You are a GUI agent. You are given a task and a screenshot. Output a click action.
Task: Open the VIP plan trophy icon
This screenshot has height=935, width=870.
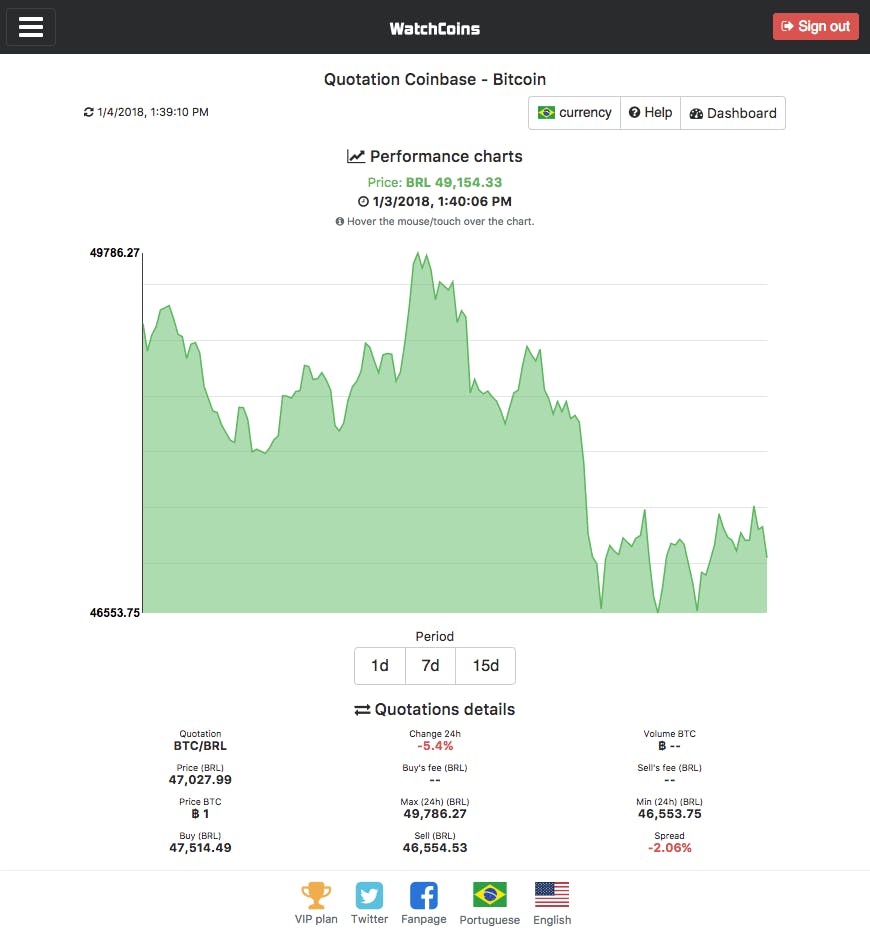316,895
